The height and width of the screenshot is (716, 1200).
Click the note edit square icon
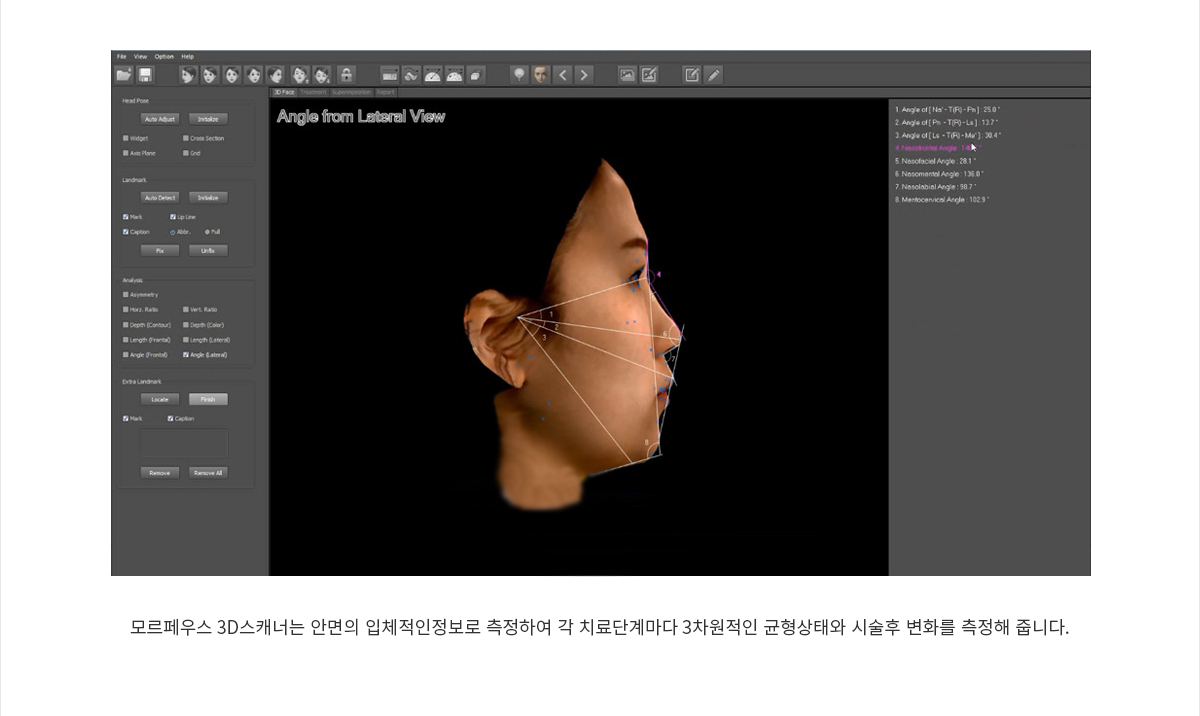[x=692, y=74]
